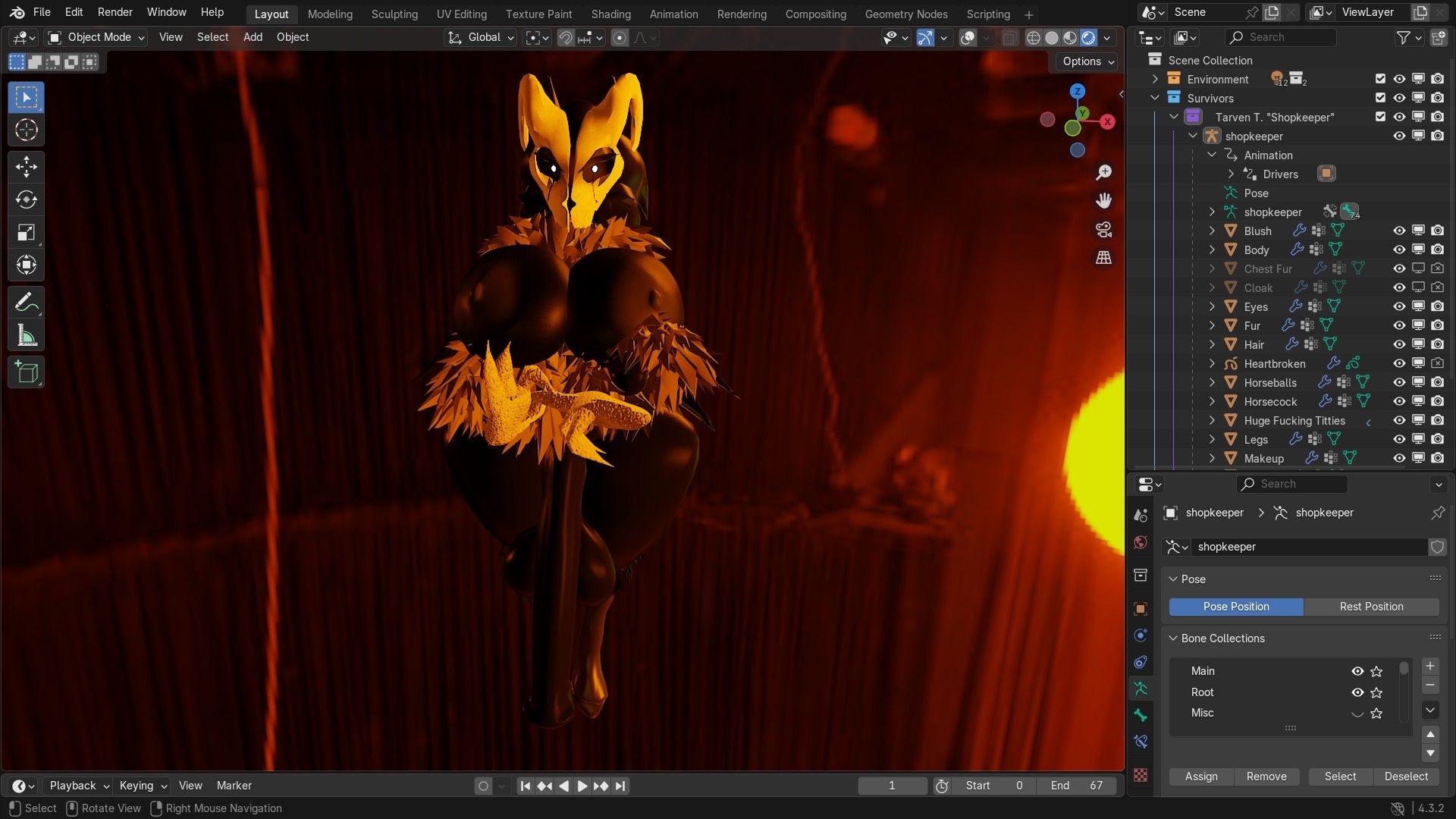Image resolution: width=1456 pixels, height=819 pixels.
Task: Select the Add Cube tool
Action: point(27,372)
